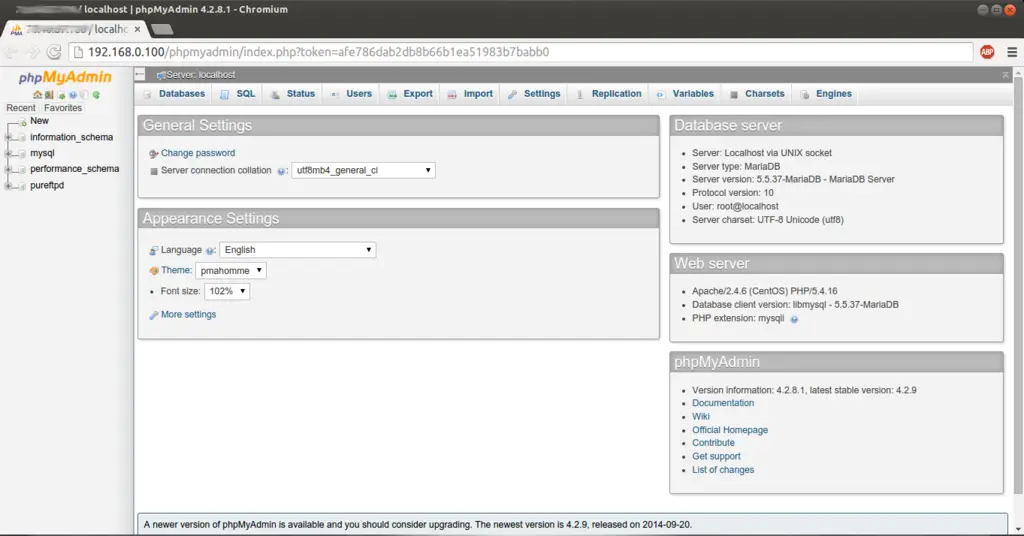Click the More settings wrench icon
The width and height of the screenshot is (1024, 536).
coord(154,315)
